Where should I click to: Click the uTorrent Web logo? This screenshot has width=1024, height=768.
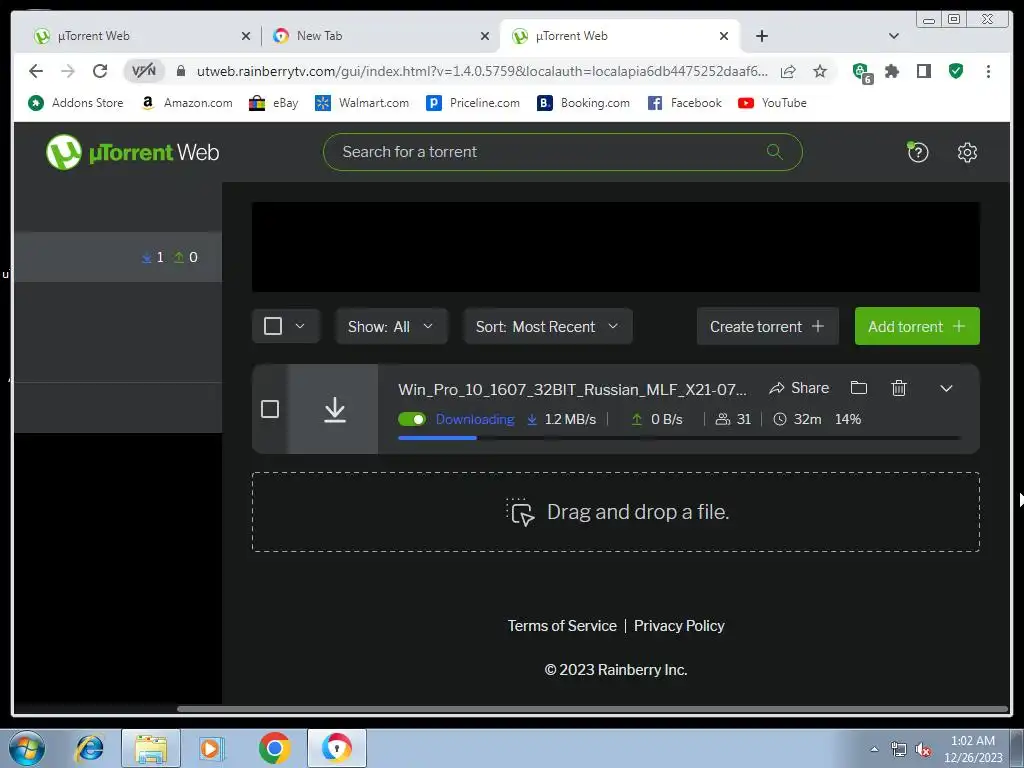pos(133,152)
